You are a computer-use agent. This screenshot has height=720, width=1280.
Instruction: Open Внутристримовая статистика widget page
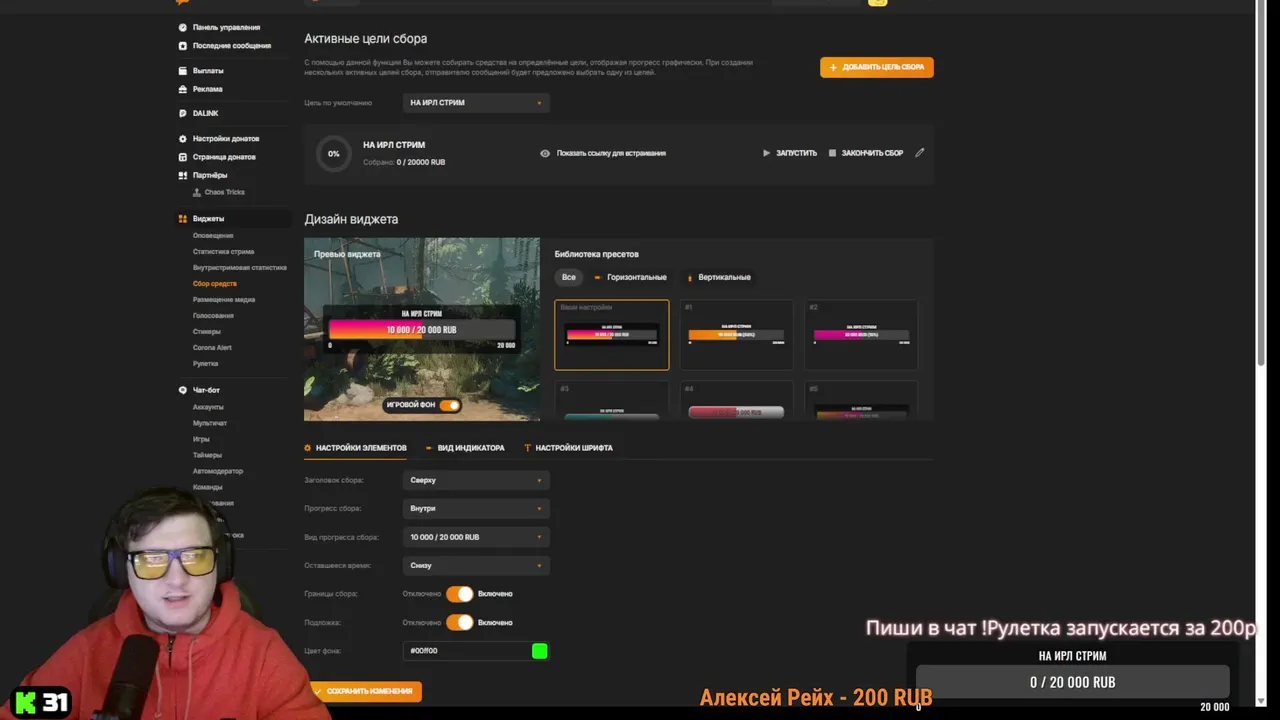click(x=240, y=267)
